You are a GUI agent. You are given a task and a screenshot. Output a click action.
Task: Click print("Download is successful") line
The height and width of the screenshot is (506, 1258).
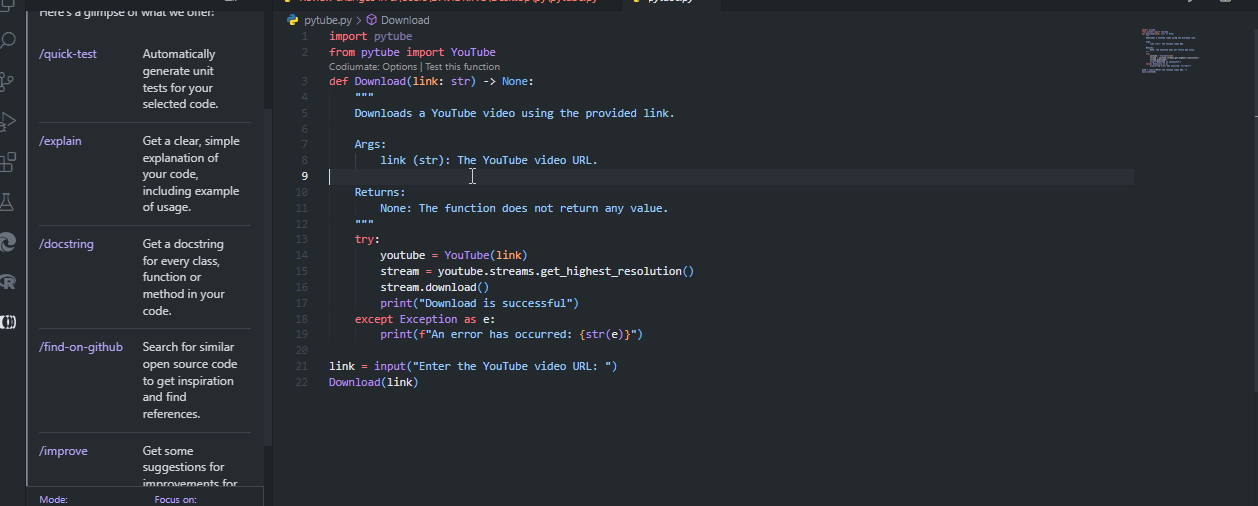pos(479,303)
